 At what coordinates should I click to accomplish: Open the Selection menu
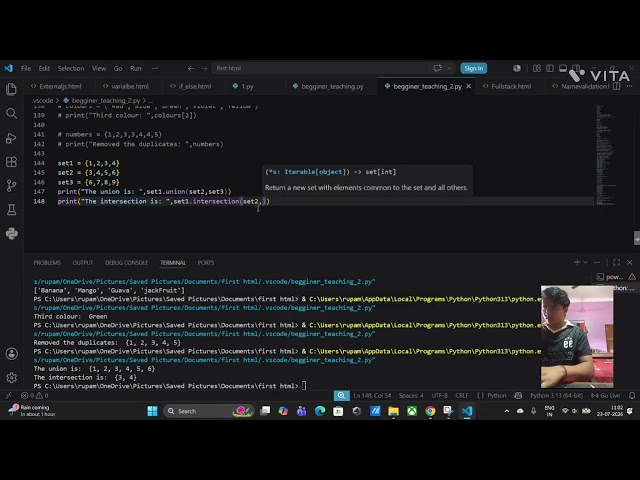(x=71, y=68)
